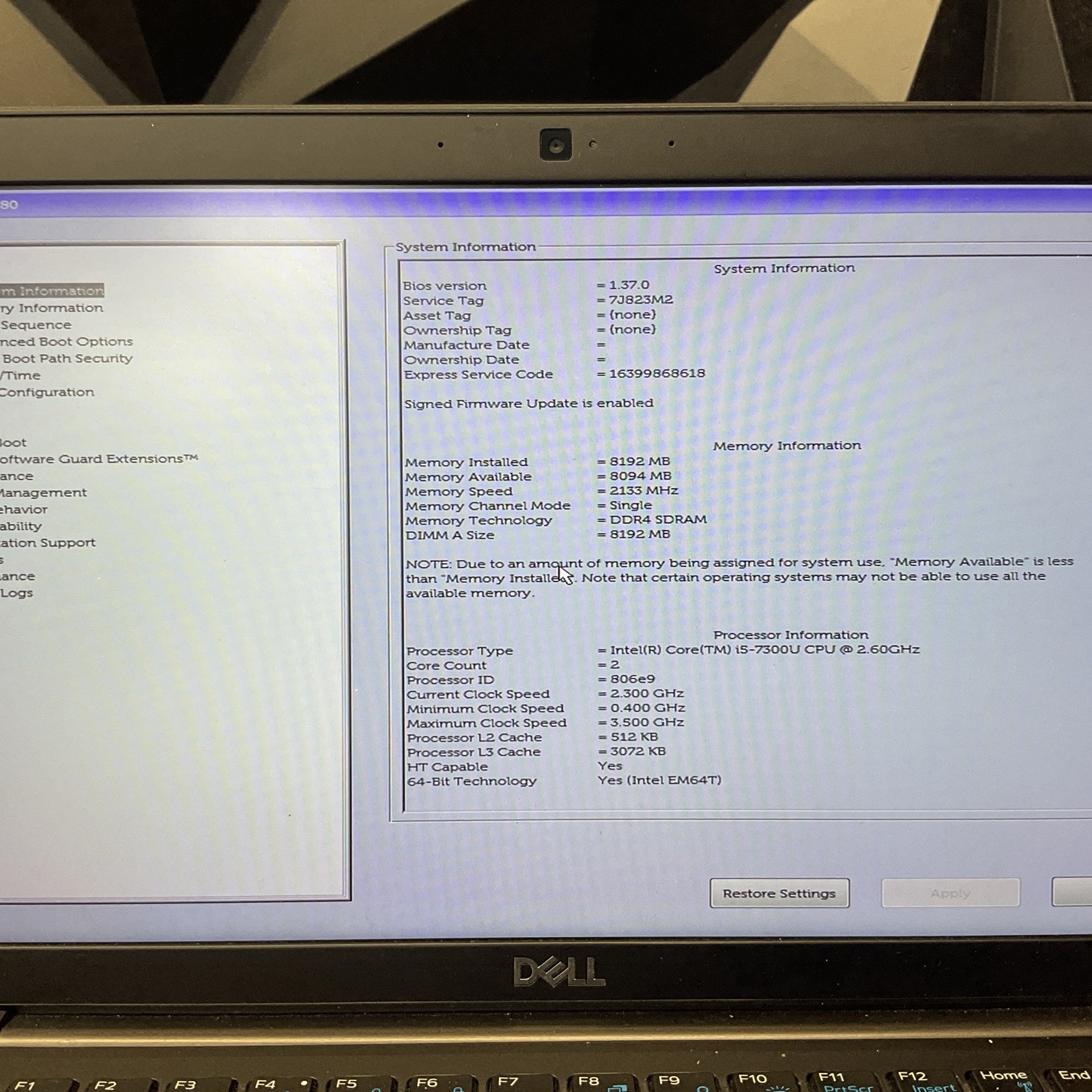Image resolution: width=1092 pixels, height=1092 pixels.
Task: Click the Core Count label
Action: click(447, 665)
